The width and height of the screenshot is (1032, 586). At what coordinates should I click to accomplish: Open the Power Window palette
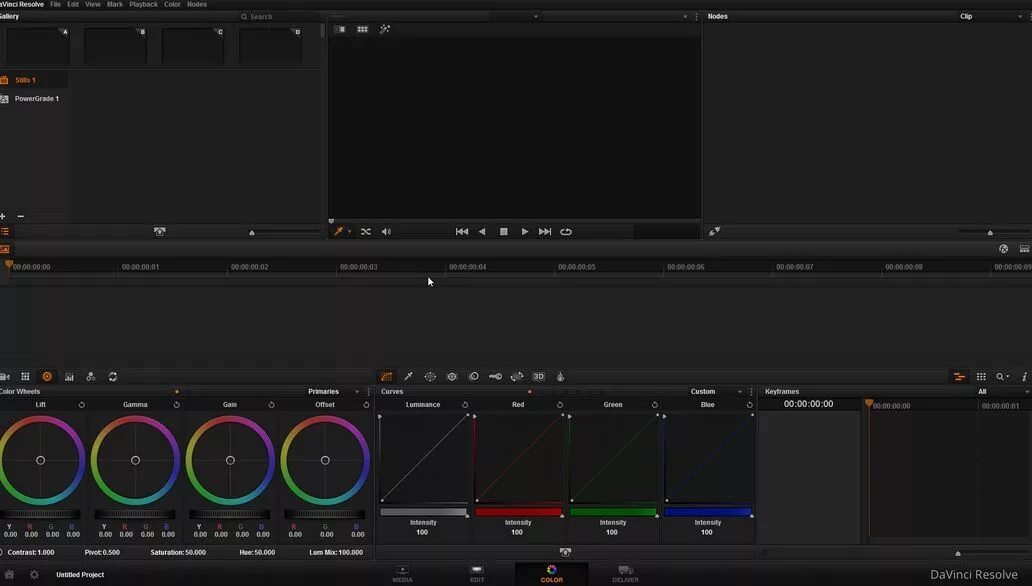pos(430,377)
